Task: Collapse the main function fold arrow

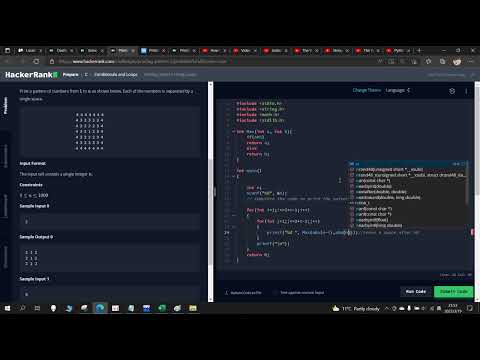Action: (x=233, y=176)
